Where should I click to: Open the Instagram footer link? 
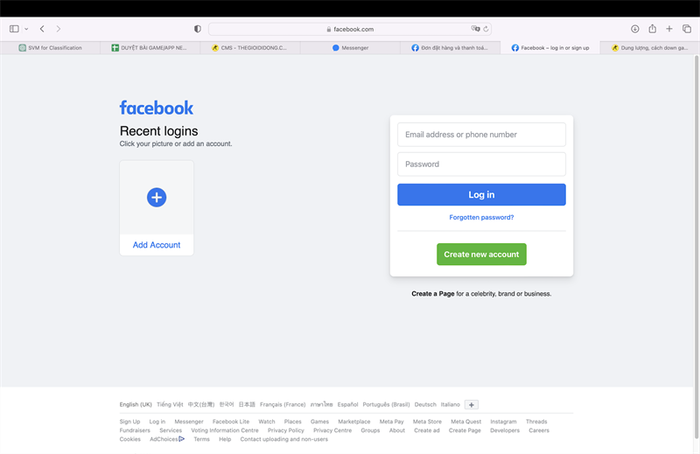[x=504, y=421]
